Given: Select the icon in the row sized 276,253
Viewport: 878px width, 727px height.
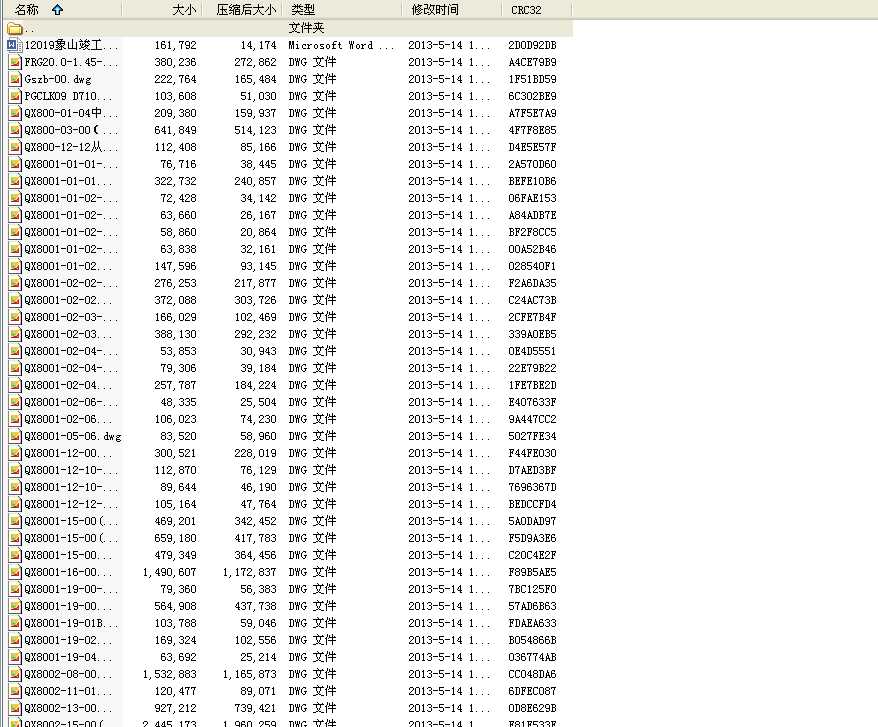Looking at the screenshot, I should click(16, 283).
